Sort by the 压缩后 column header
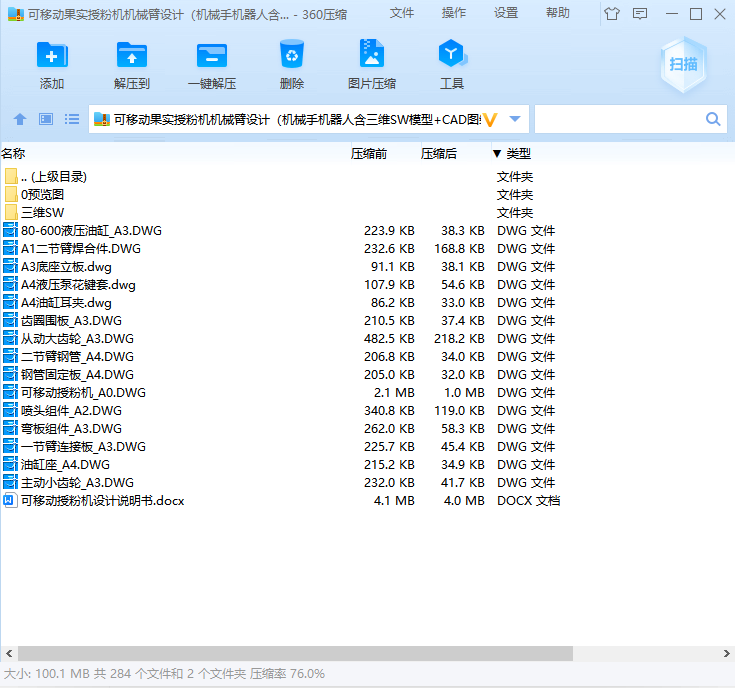Screen dimensions: 735x688 point(439,153)
